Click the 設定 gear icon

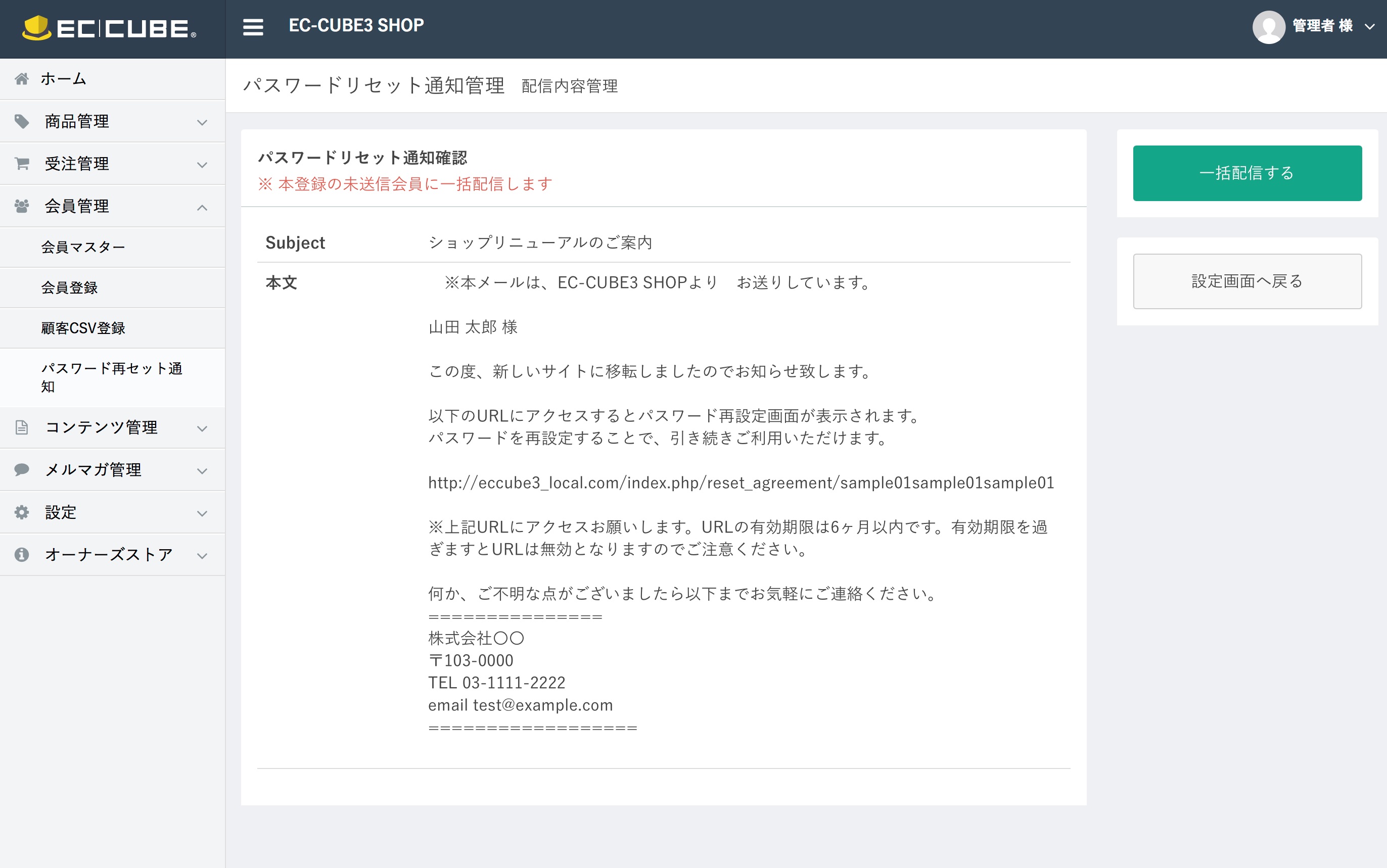22,511
